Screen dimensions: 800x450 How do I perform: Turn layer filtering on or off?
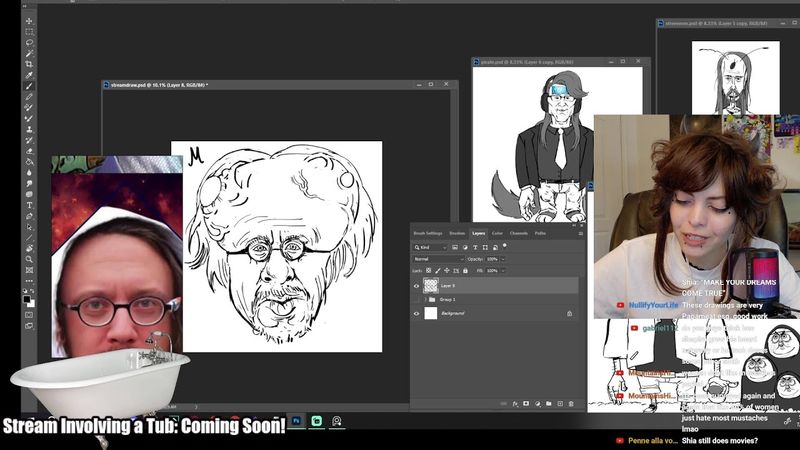[x=505, y=245]
